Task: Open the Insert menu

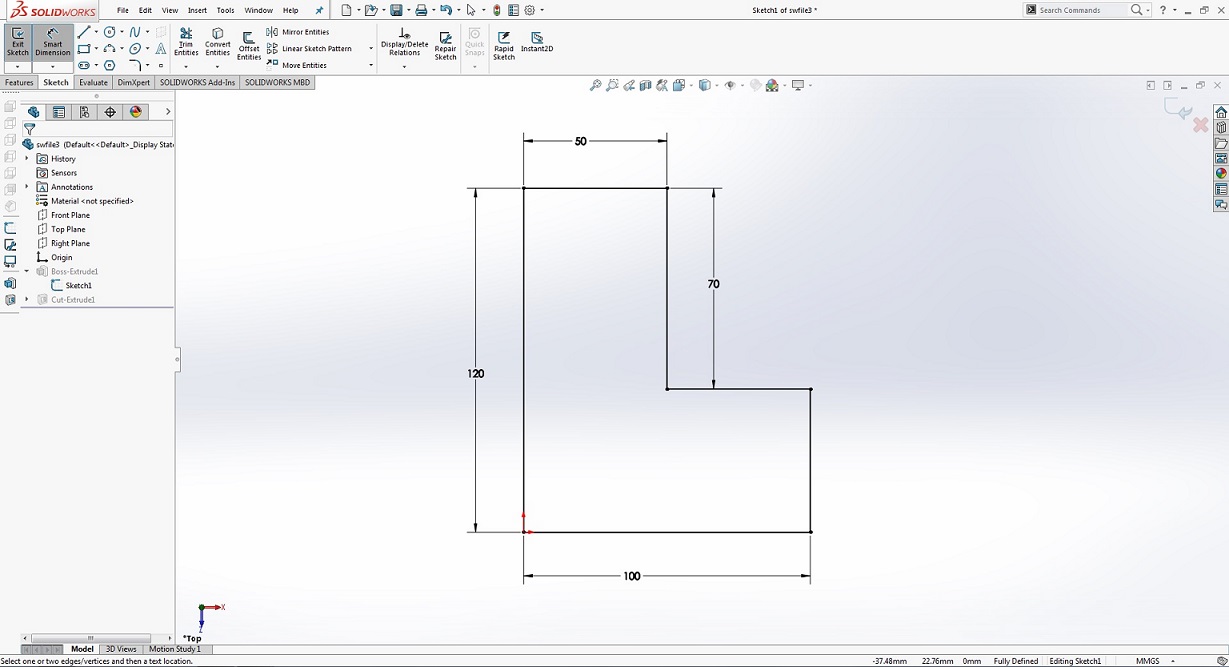Action: (198, 10)
